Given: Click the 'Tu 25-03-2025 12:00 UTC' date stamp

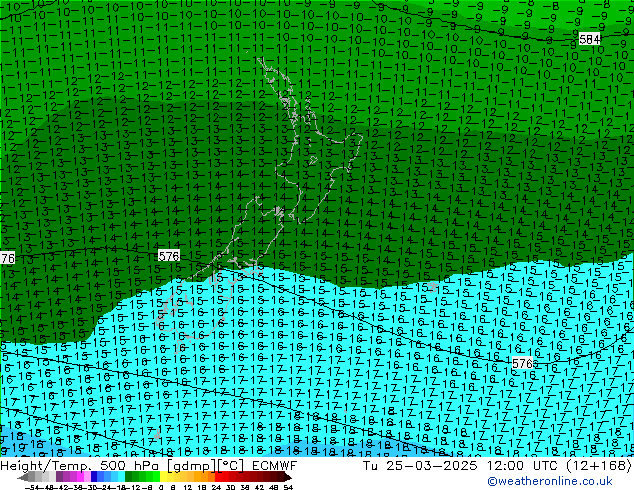Looking at the screenshot, I should 461,466.
